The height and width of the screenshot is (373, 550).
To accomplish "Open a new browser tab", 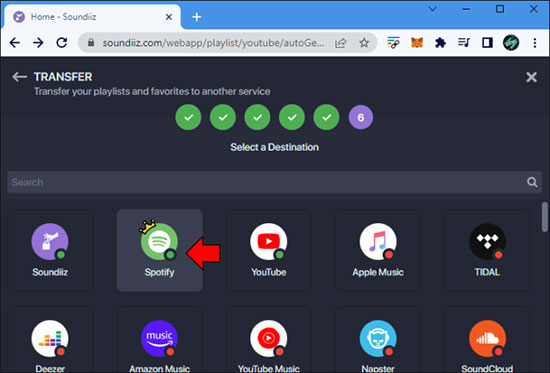I will click(x=197, y=17).
